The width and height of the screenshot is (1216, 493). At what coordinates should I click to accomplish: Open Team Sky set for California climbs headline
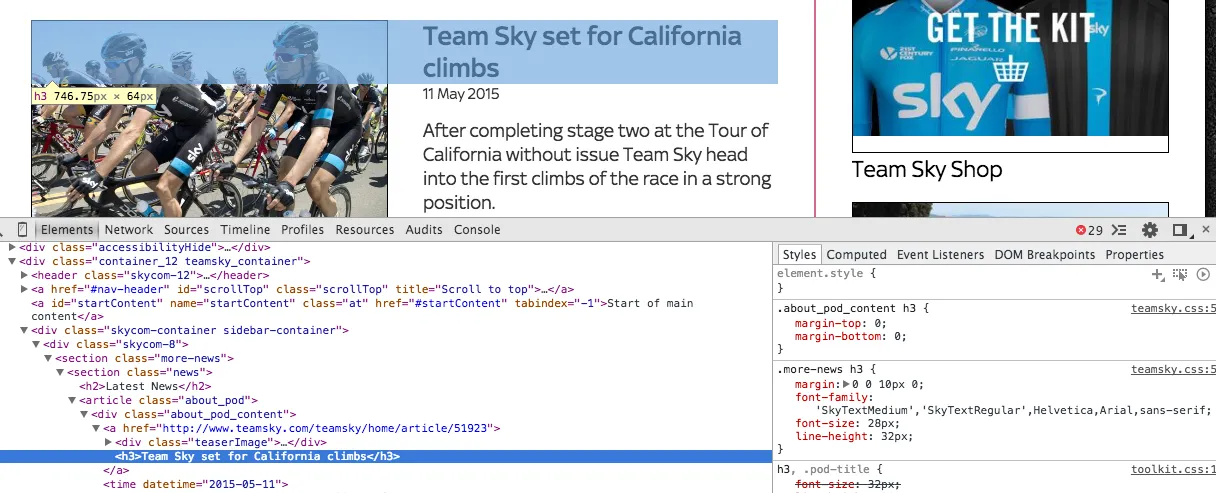[582, 52]
